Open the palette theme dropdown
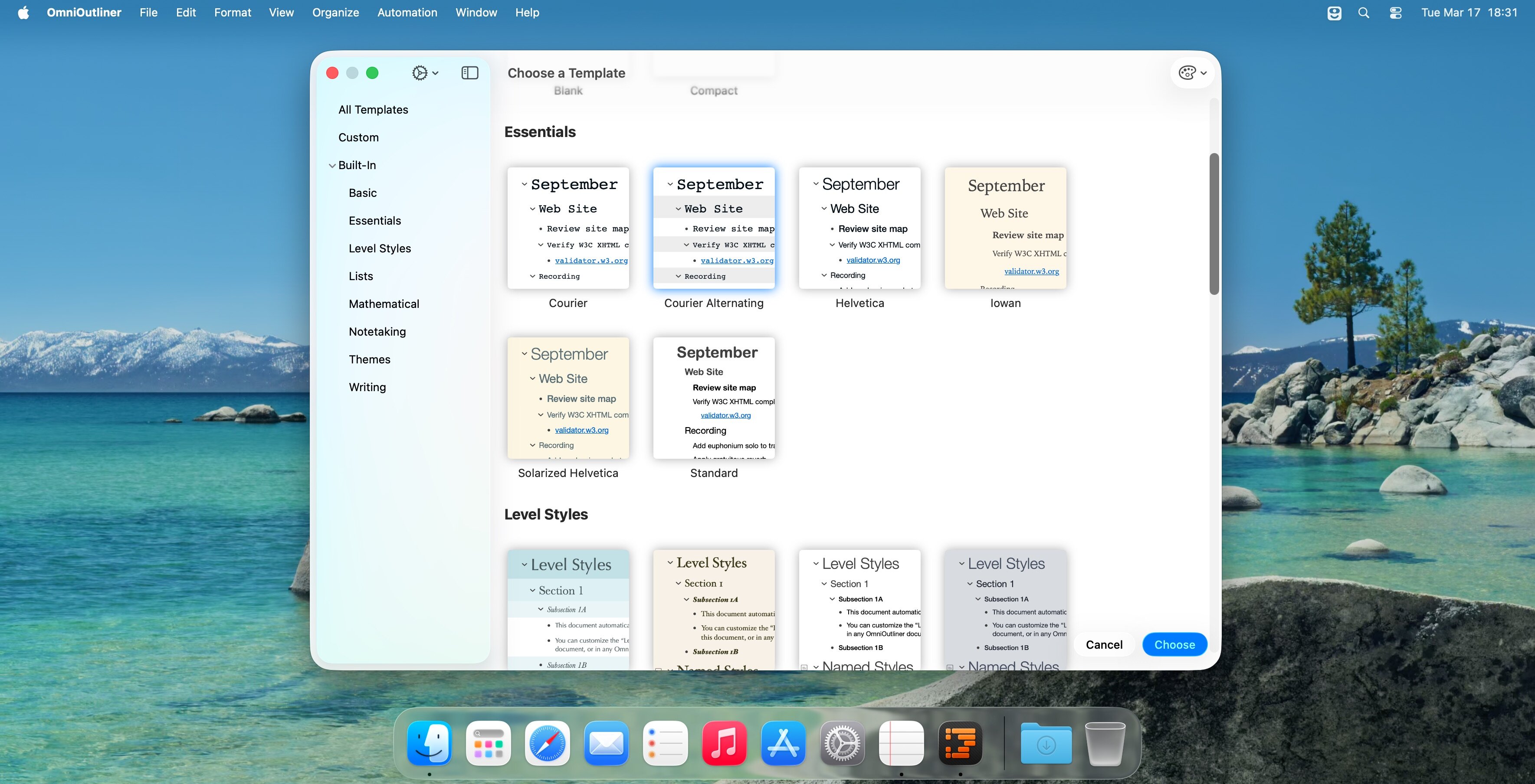The width and height of the screenshot is (1535, 784). 1192,73
